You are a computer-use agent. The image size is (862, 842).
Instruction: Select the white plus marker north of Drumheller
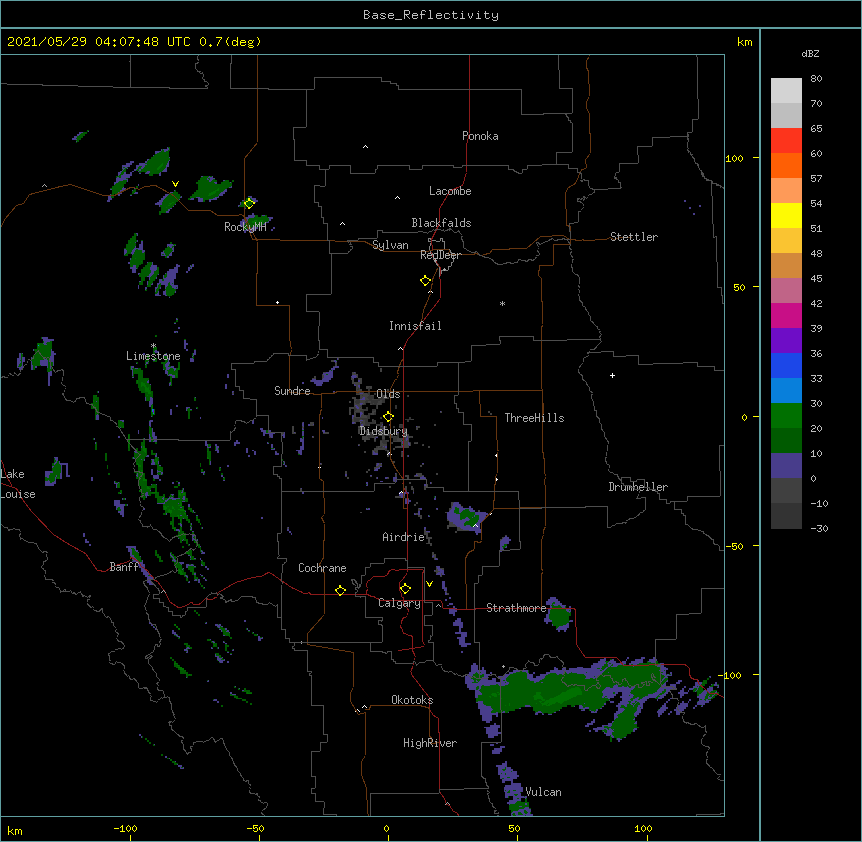(612, 375)
